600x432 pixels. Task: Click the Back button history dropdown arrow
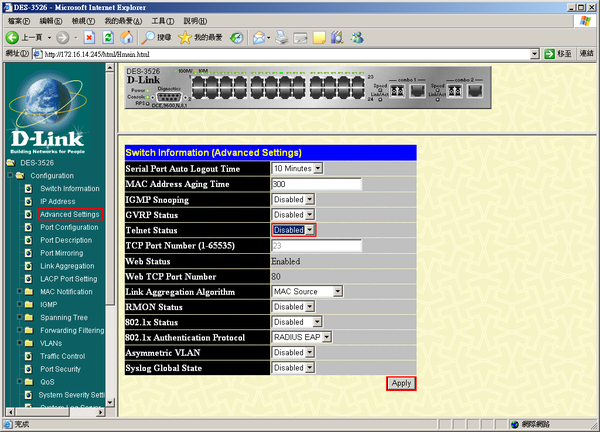click(49, 37)
